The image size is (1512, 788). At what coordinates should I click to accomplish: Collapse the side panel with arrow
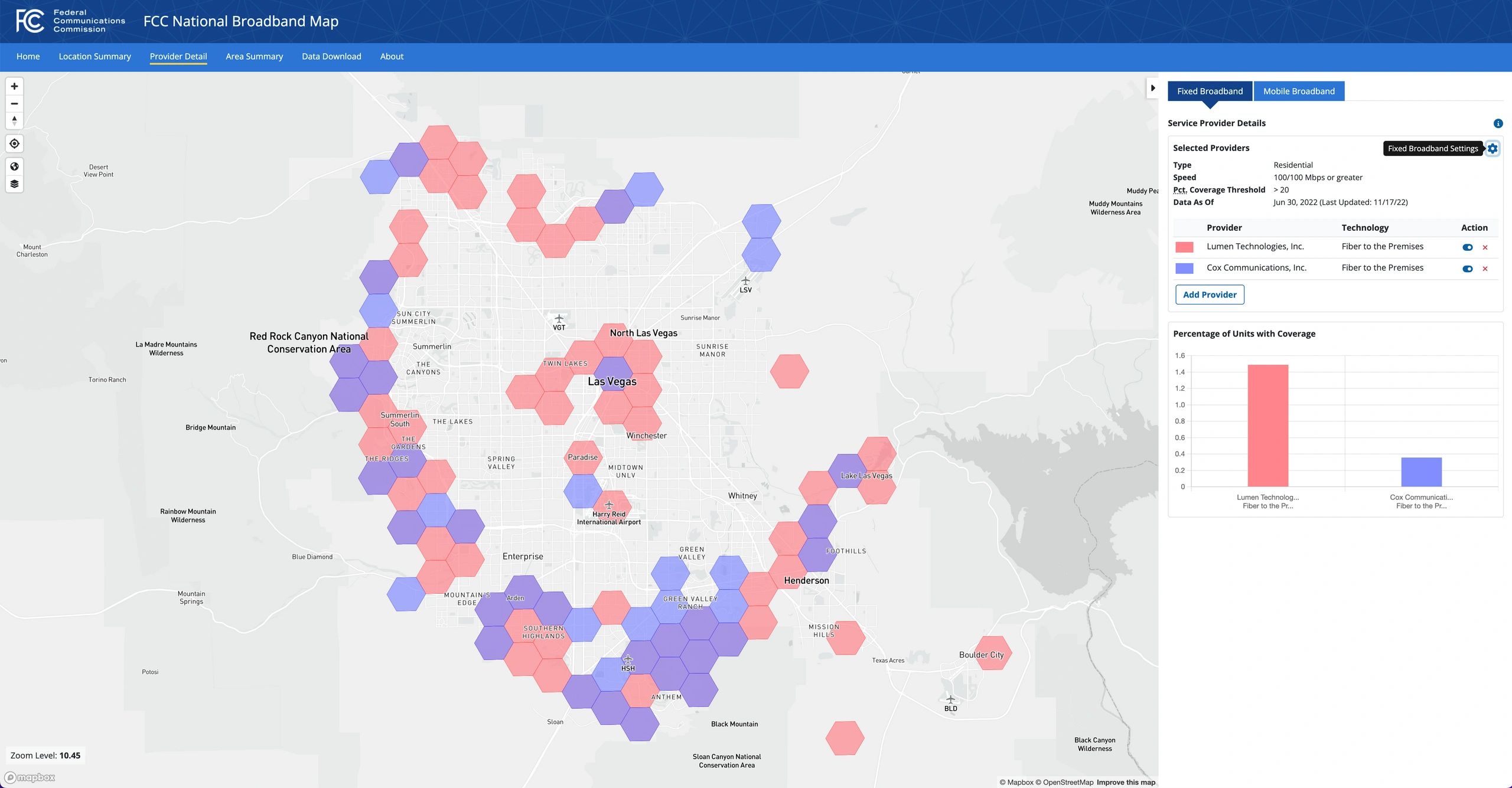click(1152, 88)
